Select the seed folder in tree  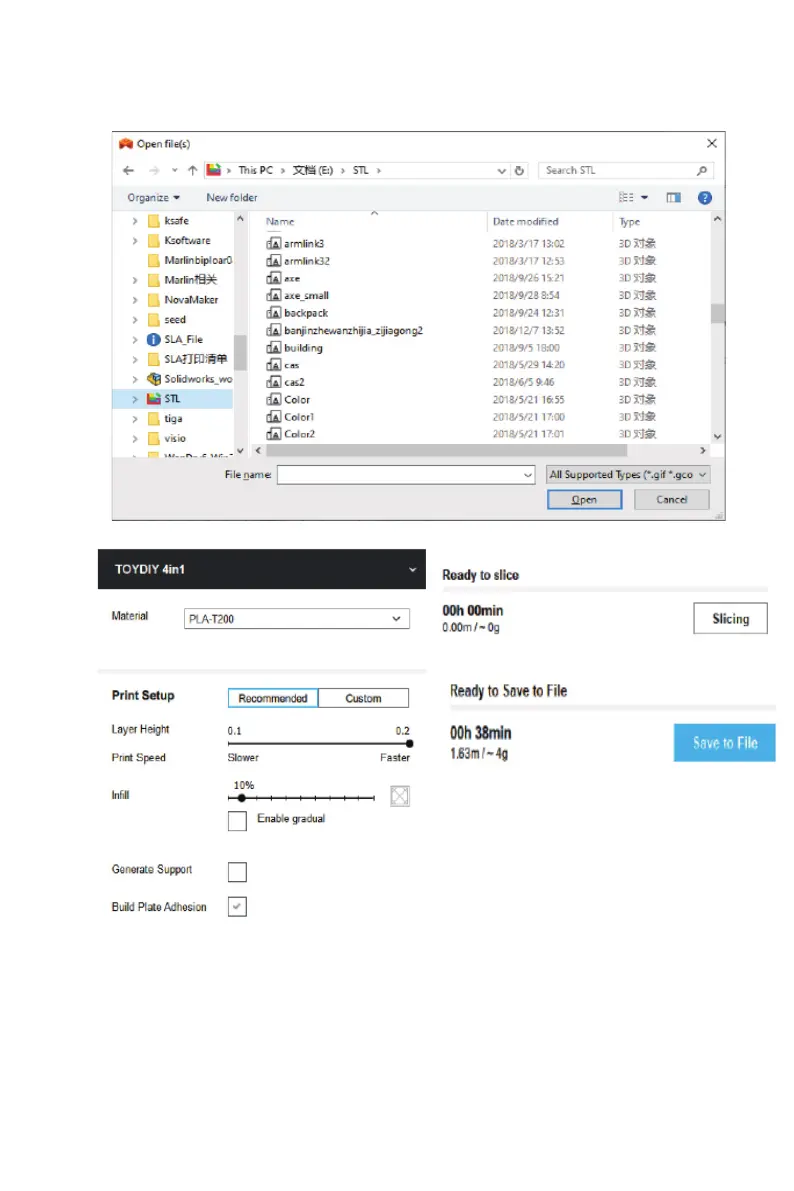(x=175, y=320)
